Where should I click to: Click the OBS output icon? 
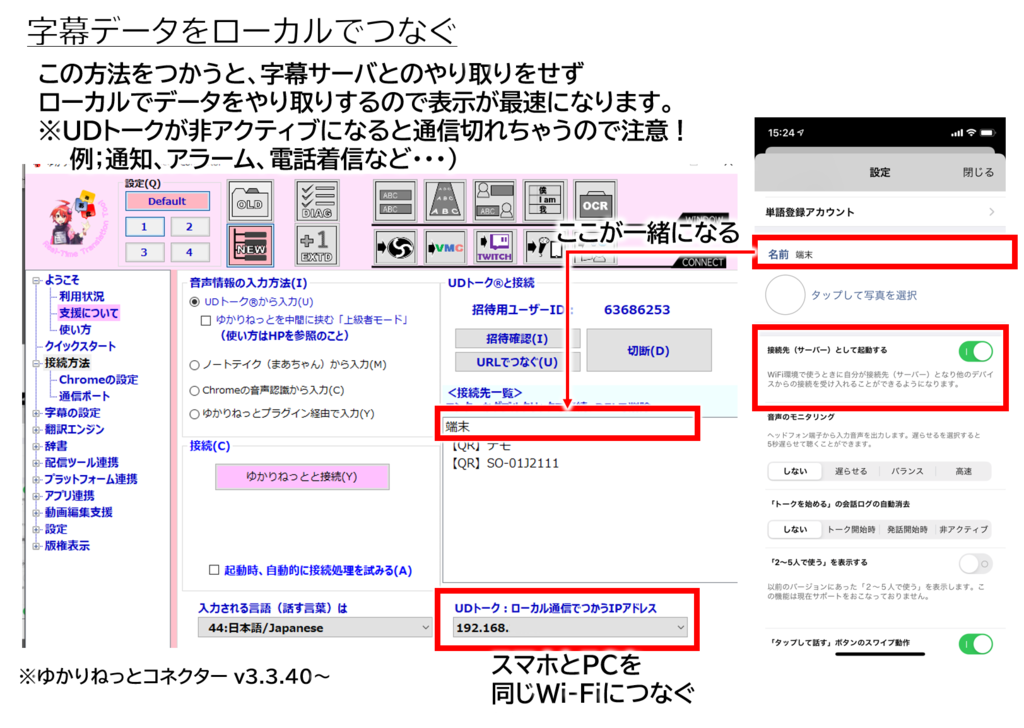tap(396, 247)
